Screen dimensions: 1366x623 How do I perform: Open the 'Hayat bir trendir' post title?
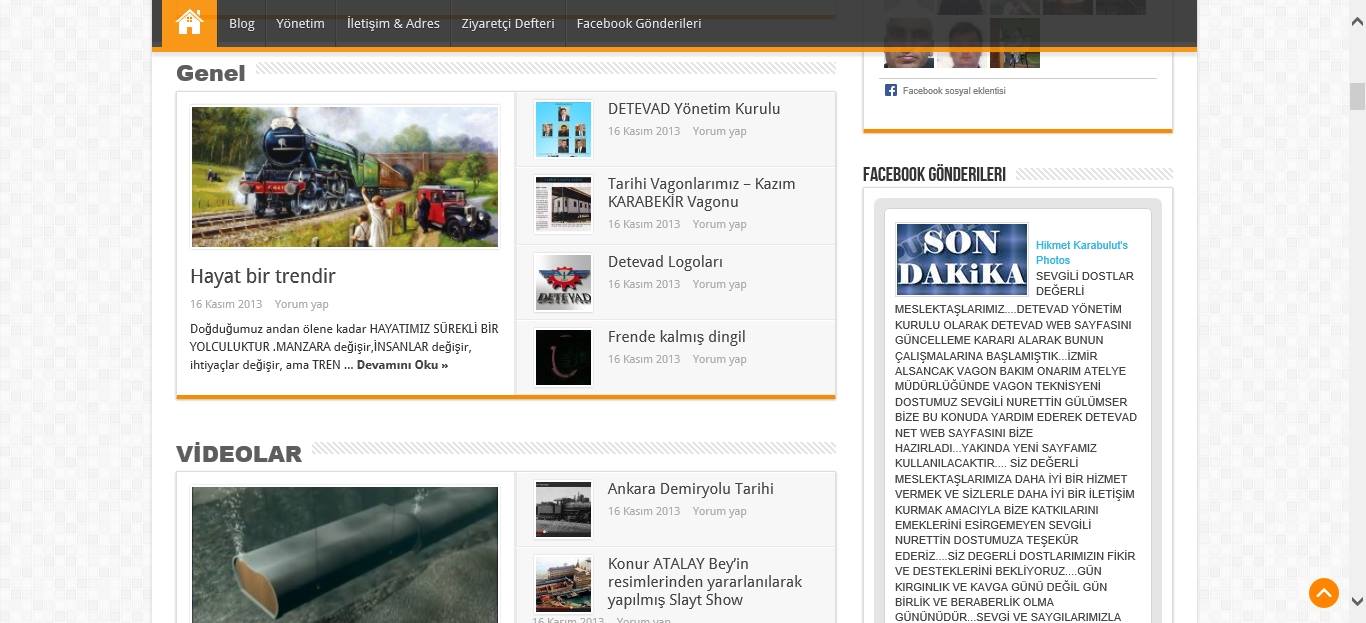(263, 276)
